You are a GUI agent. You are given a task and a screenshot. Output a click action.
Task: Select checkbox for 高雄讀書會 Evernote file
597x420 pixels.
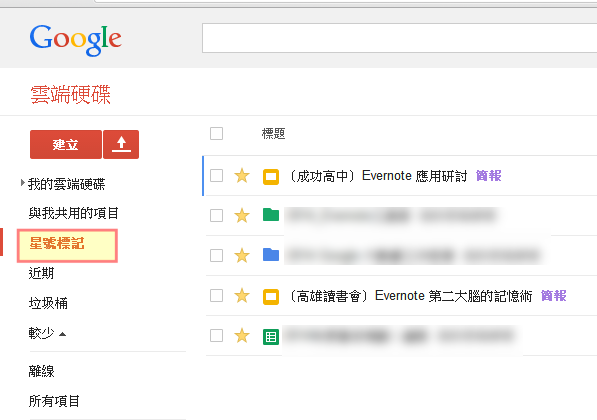point(216,295)
